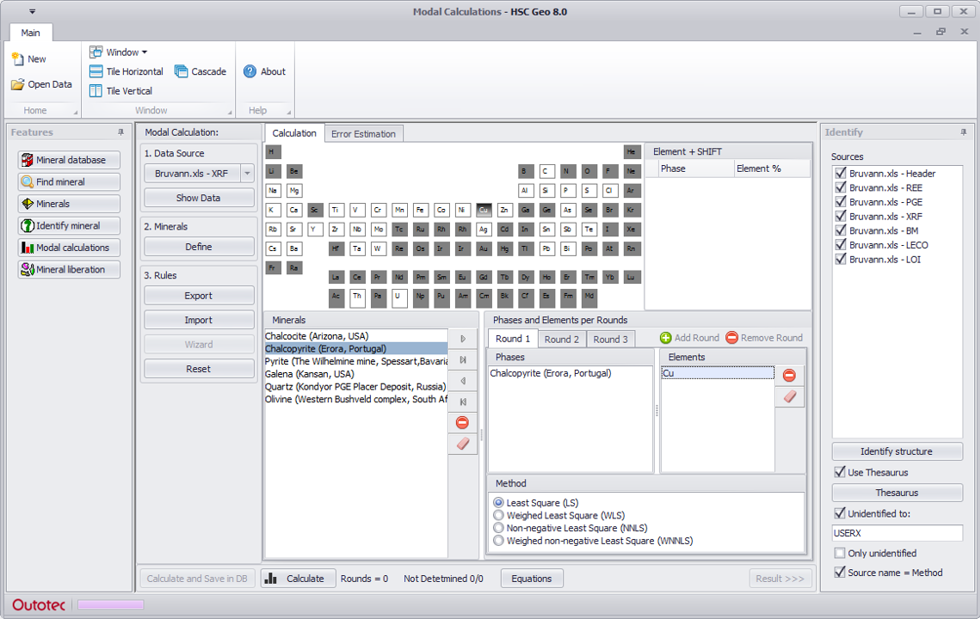Screen dimensions: 980x619
Task: Open the About help icon
Action: tap(250, 71)
